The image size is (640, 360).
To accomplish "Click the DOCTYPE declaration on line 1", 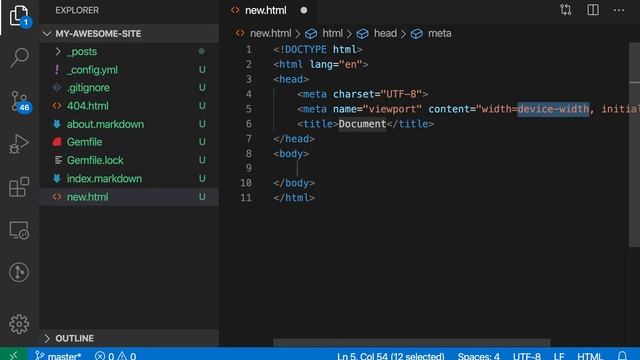I will [318, 49].
